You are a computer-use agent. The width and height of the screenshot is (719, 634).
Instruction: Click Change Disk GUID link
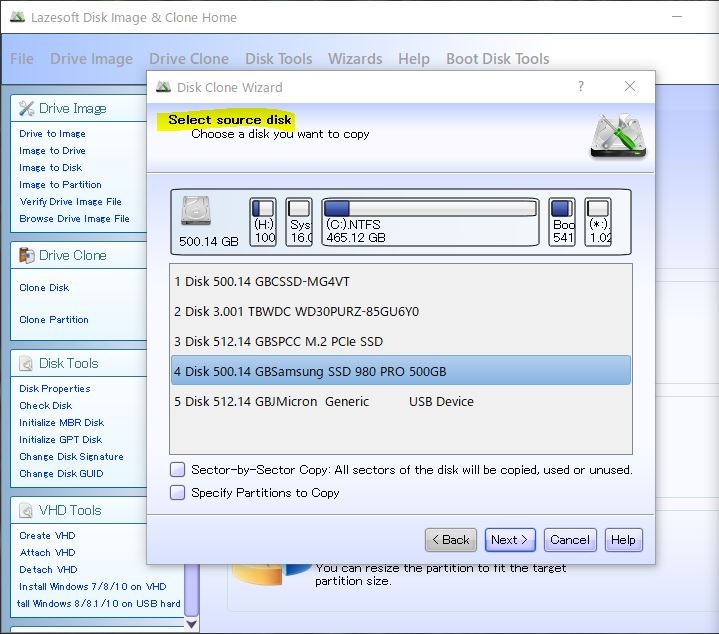61,473
